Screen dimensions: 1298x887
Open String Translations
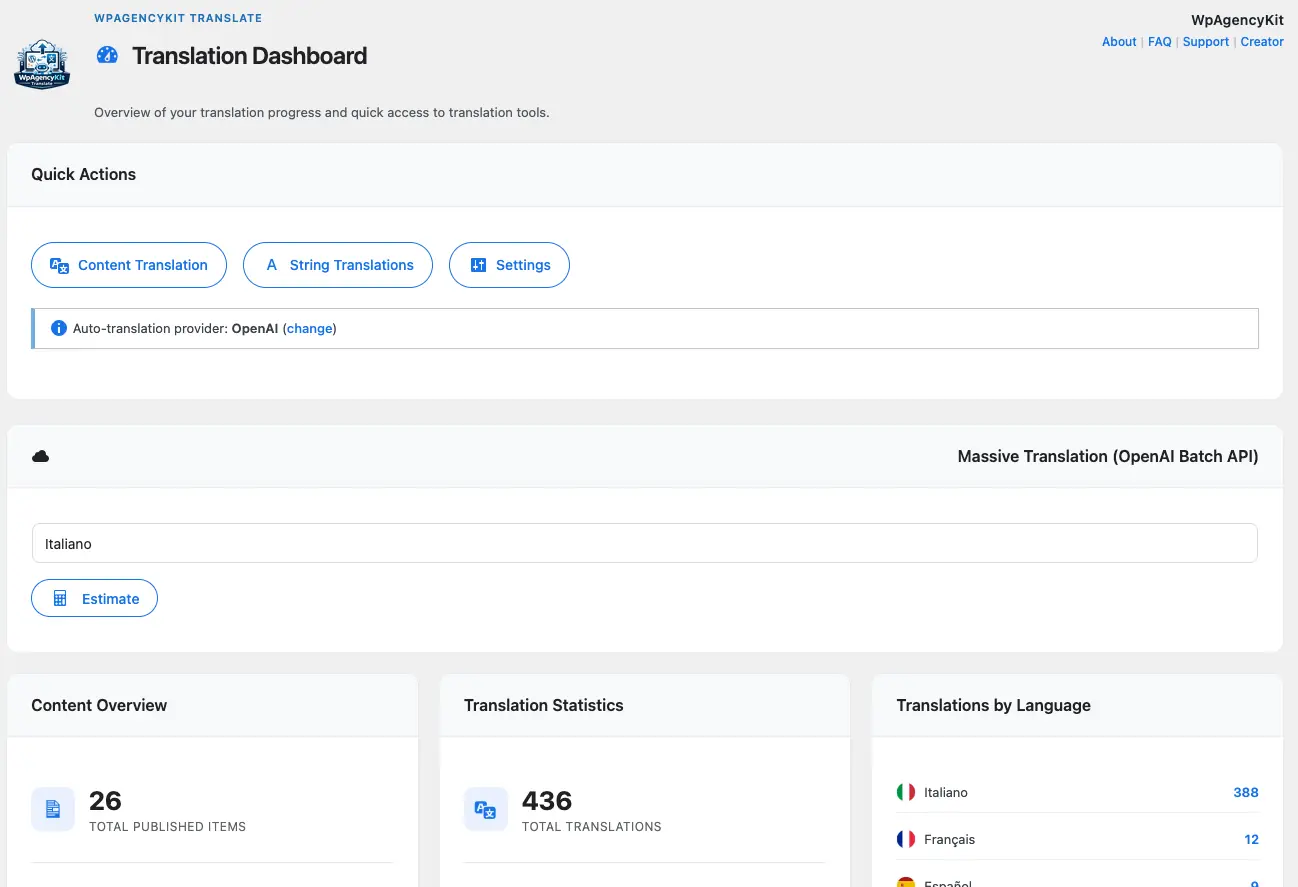coord(338,265)
